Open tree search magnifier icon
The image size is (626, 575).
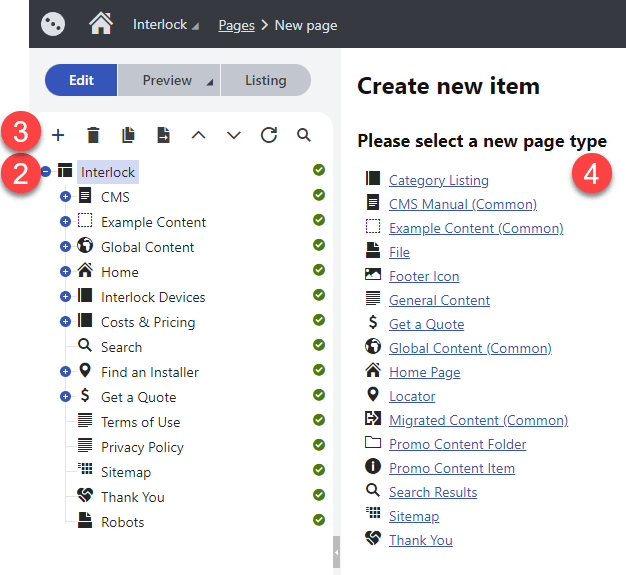(304, 135)
